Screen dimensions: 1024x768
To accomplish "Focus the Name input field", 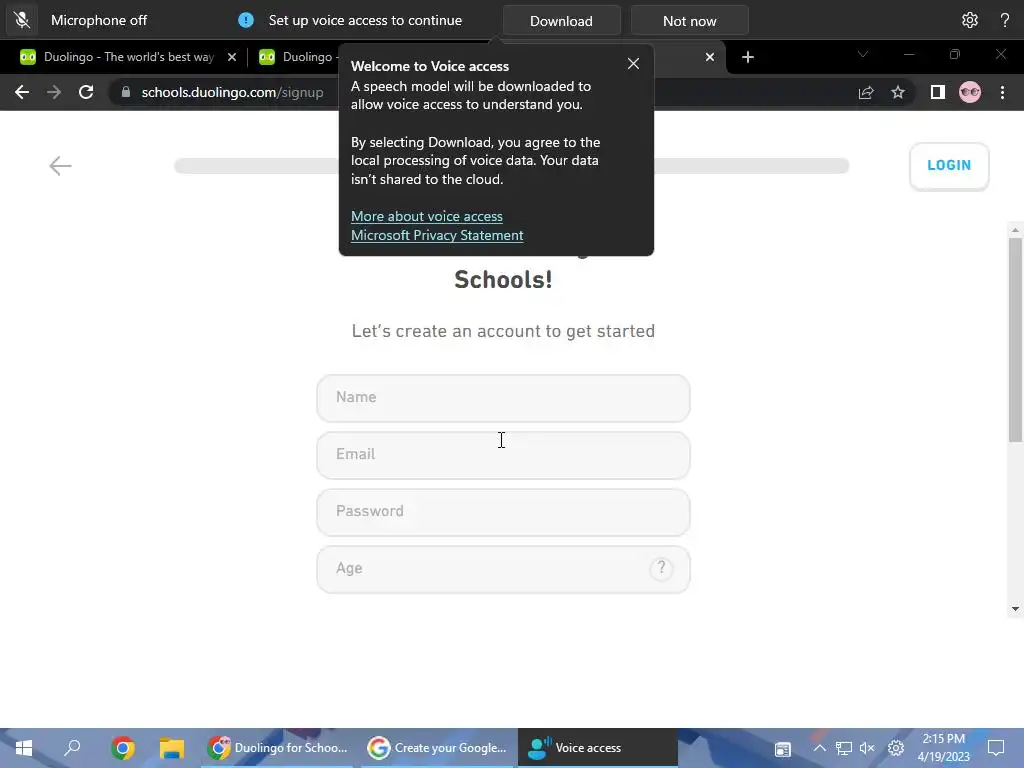I will pyautogui.click(x=503, y=398).
